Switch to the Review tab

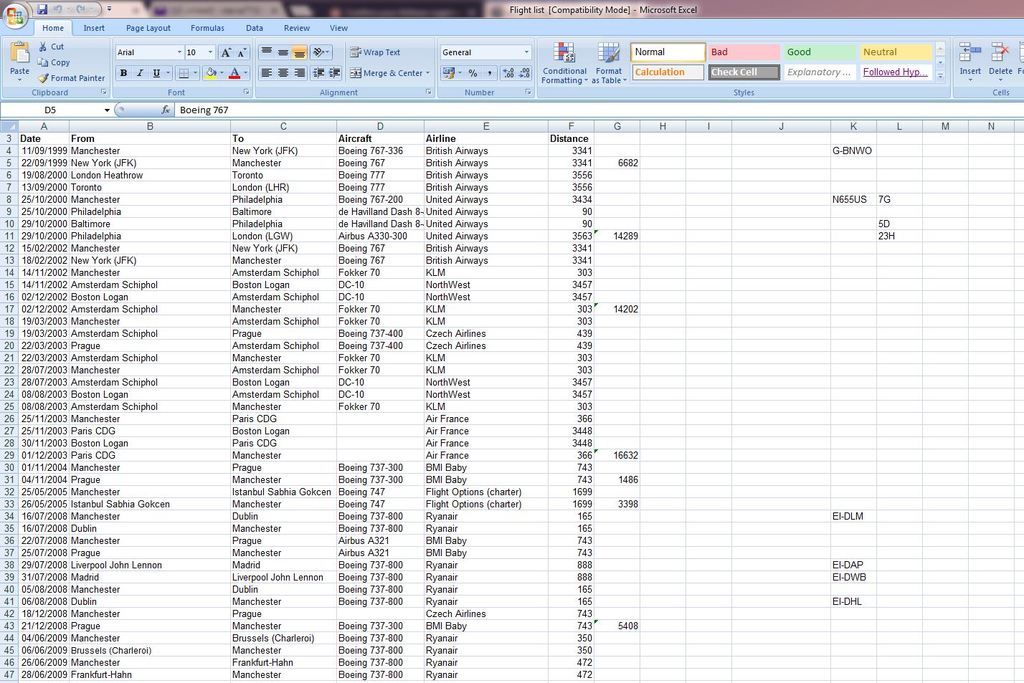point(296,28)
